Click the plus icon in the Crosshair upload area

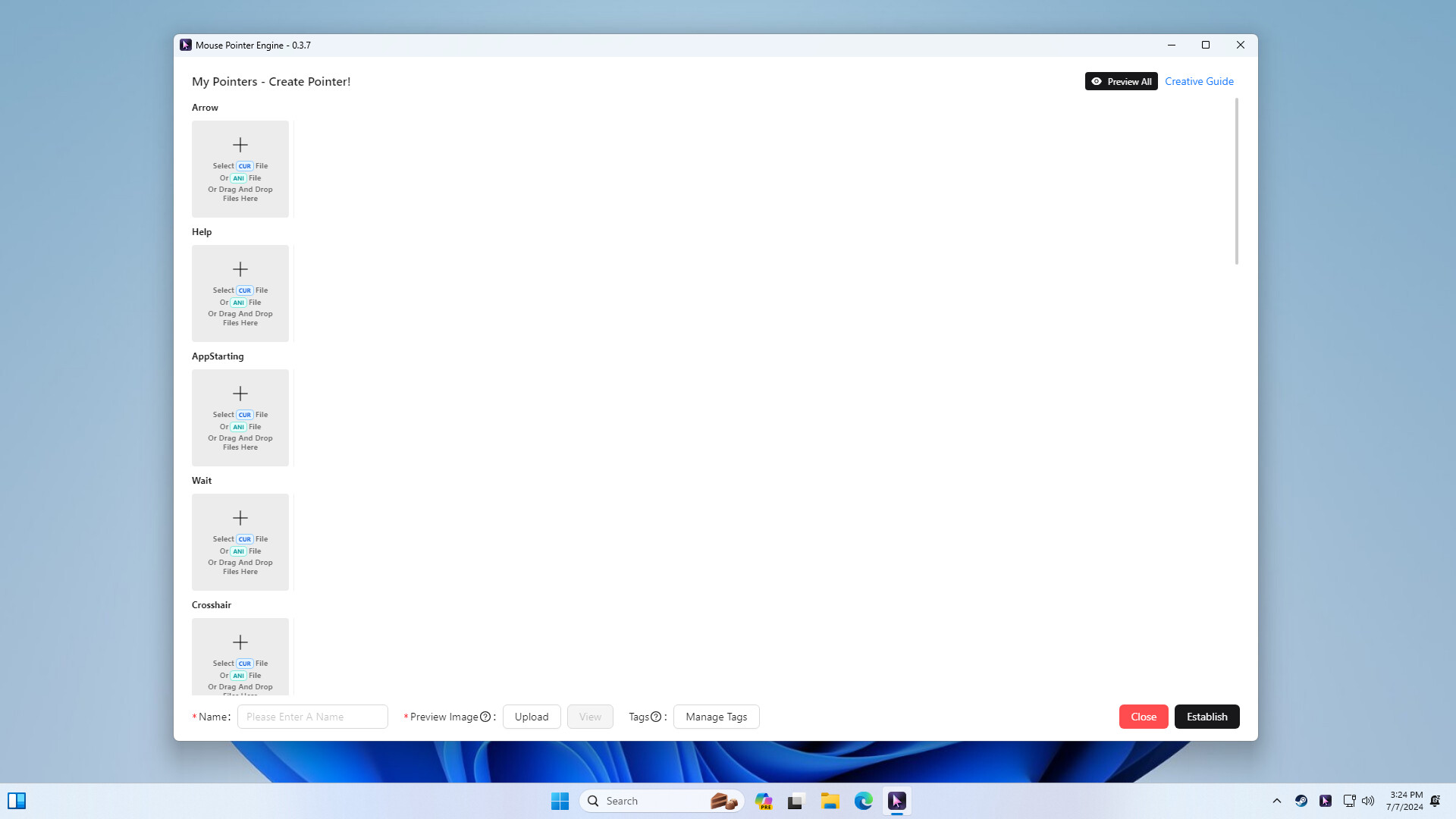coord(240,642)
